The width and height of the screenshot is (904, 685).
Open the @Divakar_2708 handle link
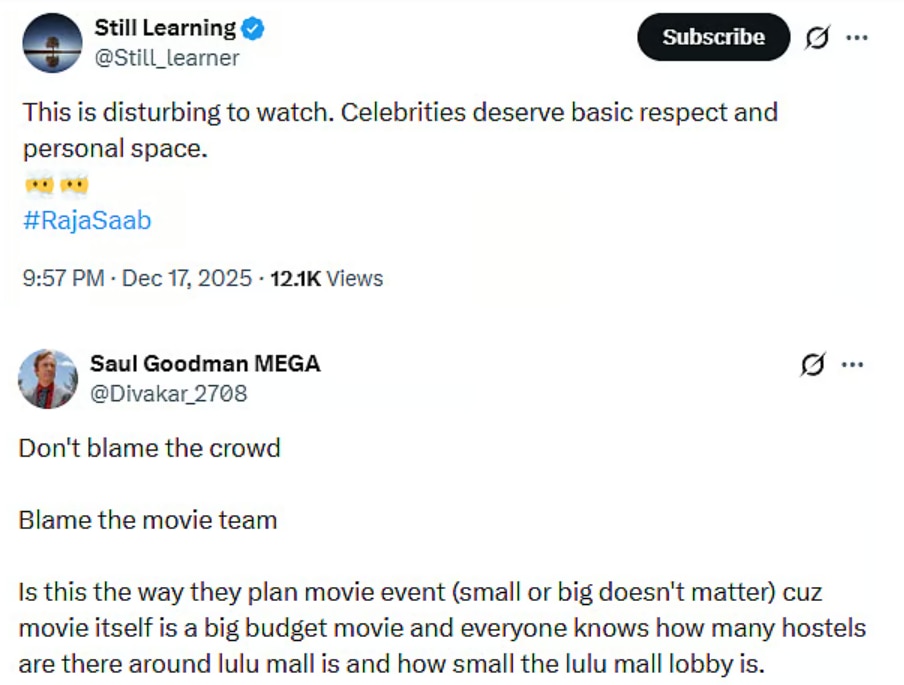pos(168,394)
